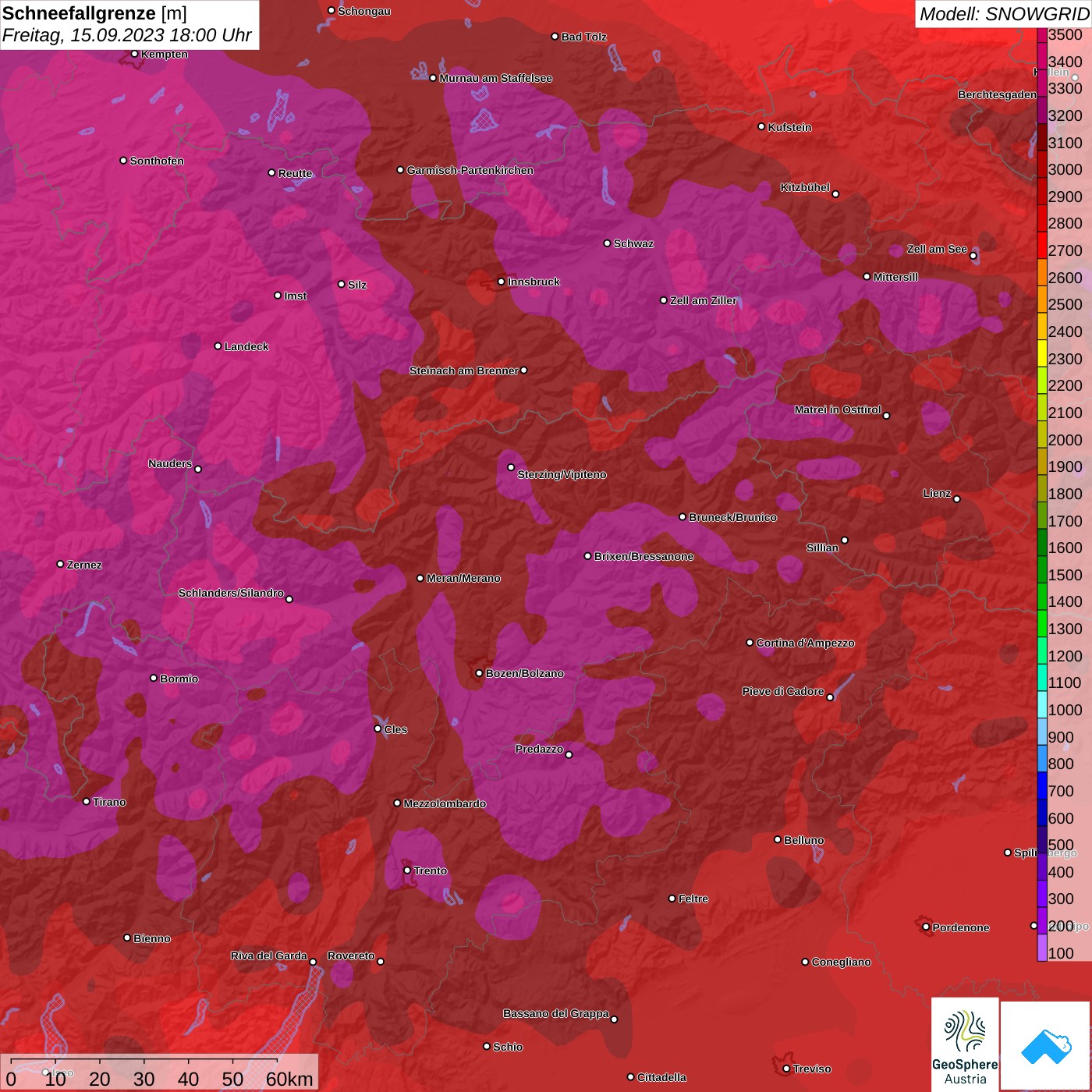Viewport: 1092px width, 1092px height.
Task: Click the Garmisch-Partenkirchen dot
Action: 401,169
